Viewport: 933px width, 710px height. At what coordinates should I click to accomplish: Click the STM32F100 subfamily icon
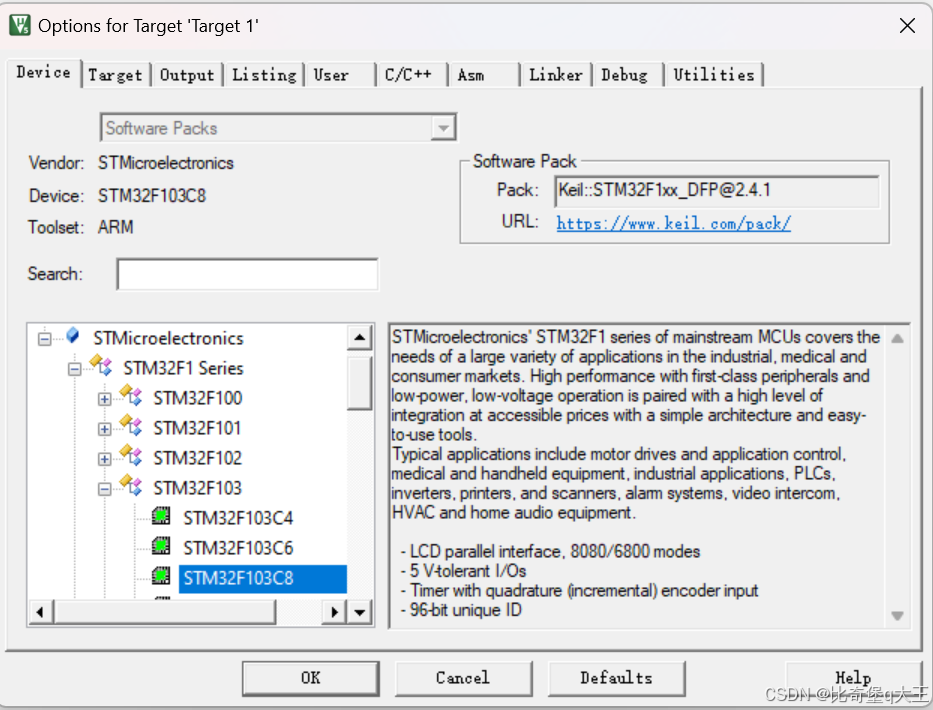(131, 395)
